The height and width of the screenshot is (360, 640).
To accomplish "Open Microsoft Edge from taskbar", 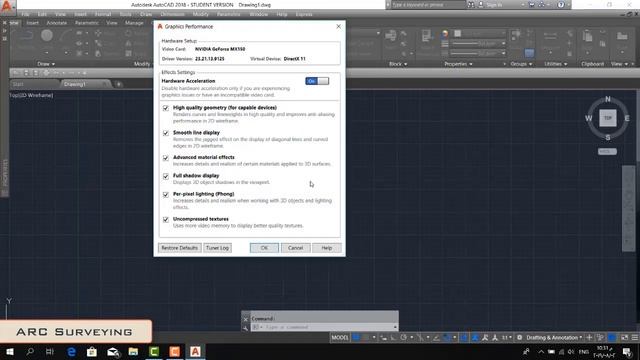I will tap(71, 351).
